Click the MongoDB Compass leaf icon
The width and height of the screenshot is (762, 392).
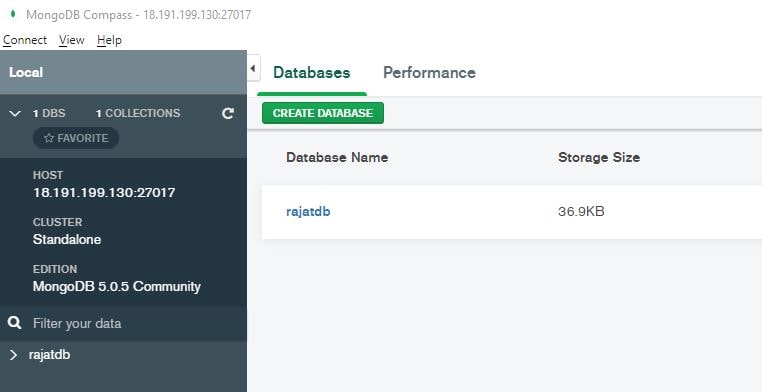click(x=13, y=14)
